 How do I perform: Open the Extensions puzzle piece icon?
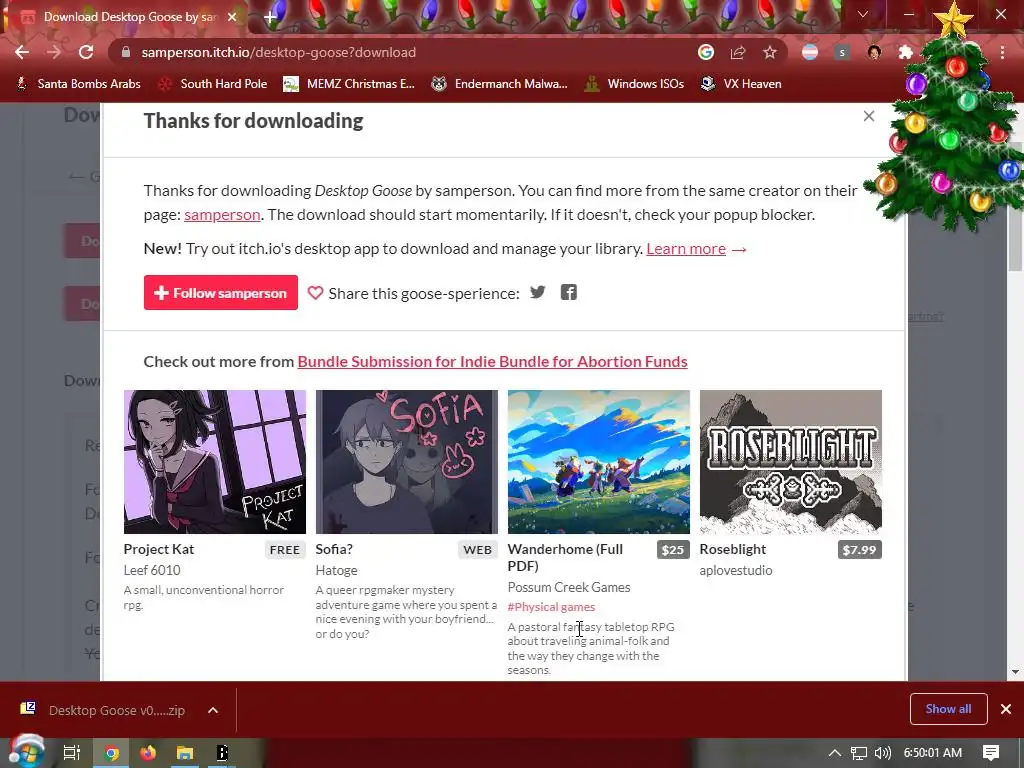(906, 52)
